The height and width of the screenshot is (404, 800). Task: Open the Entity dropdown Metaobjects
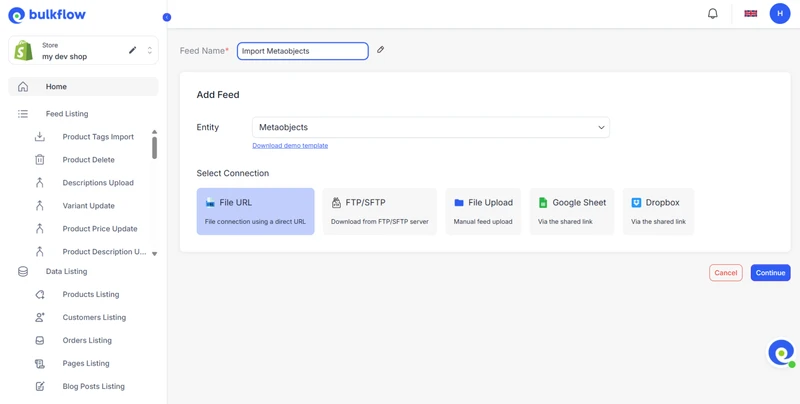coord(431,127)
